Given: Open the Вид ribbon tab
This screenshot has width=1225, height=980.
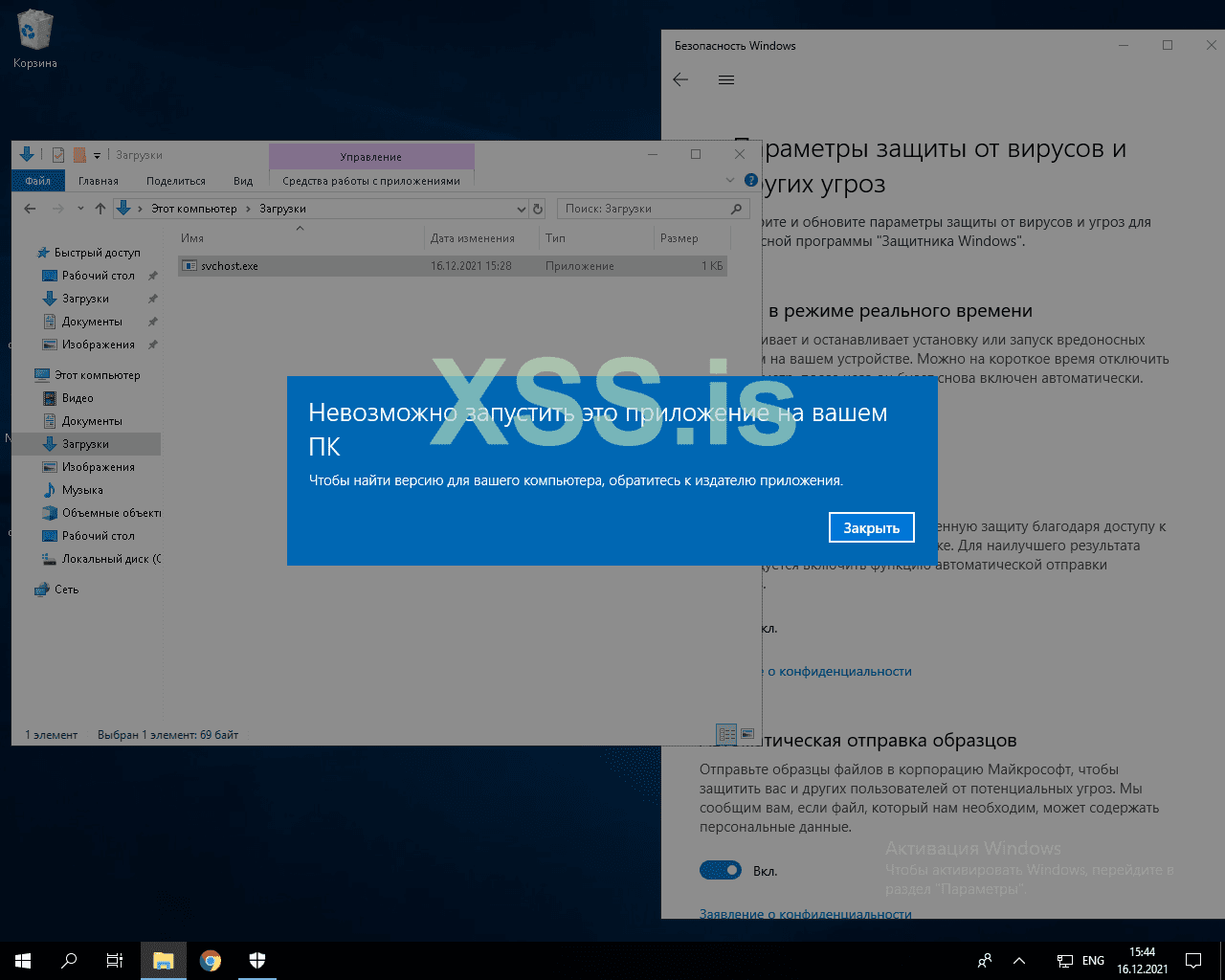Looking at the screenshot, I should coord(243,181).
